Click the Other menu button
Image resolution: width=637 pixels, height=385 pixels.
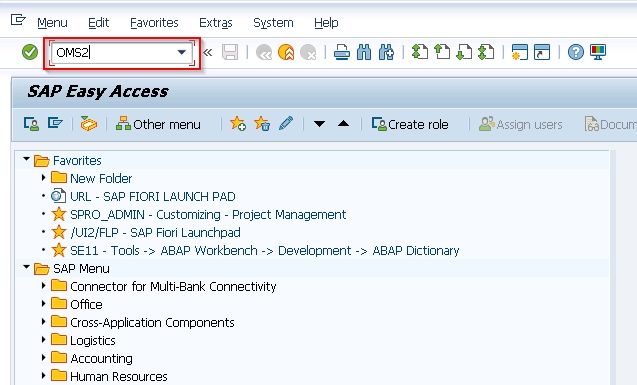point(158,124)
